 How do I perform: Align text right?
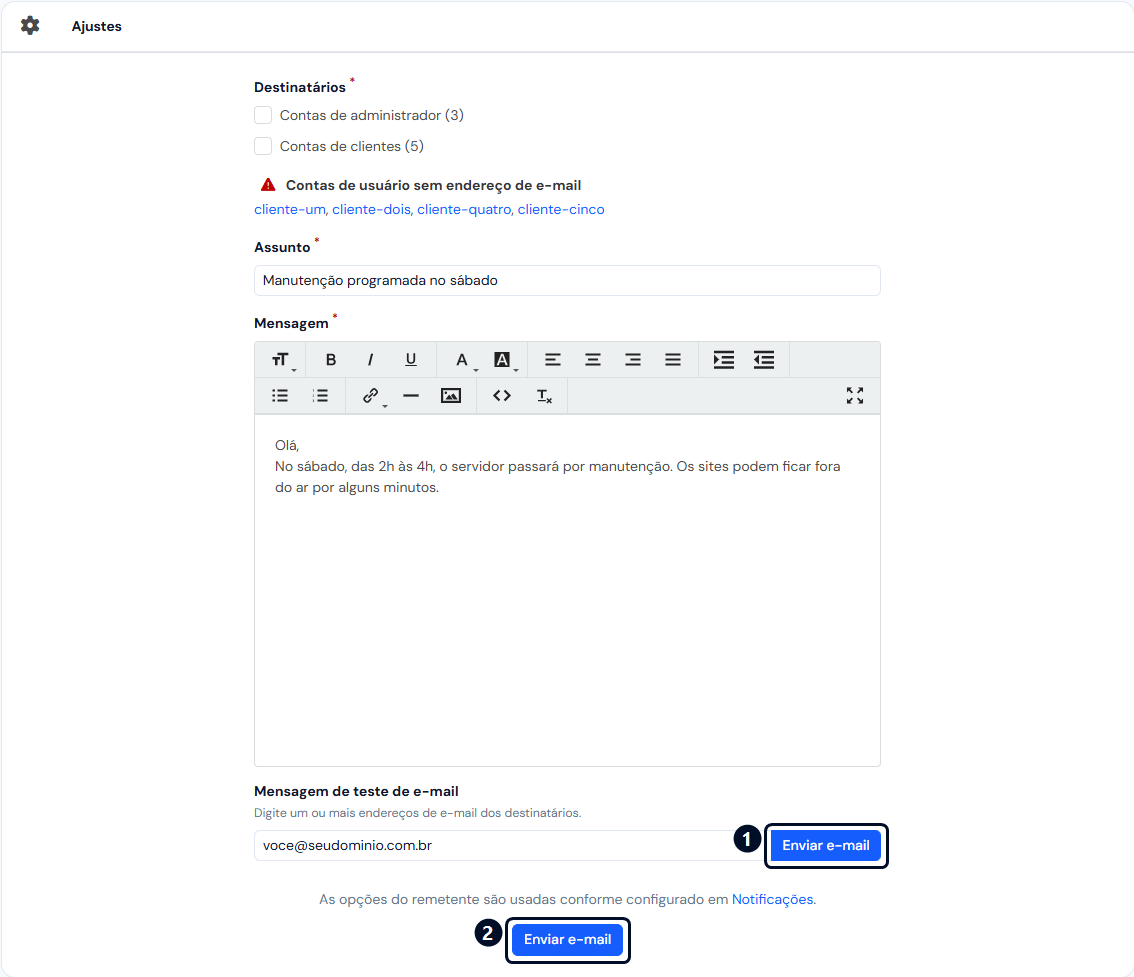633,360
